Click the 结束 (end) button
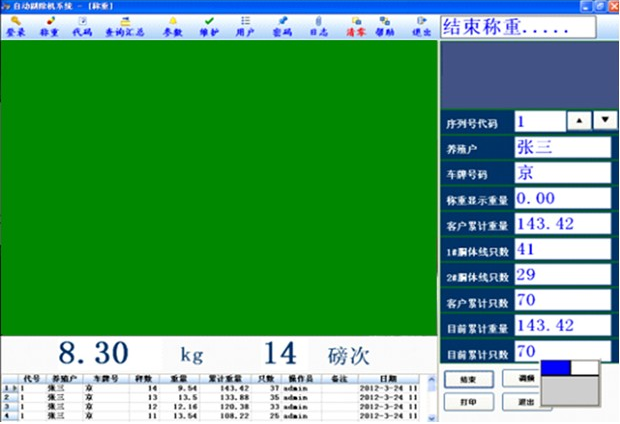620x424 pixels. [465, 380]
